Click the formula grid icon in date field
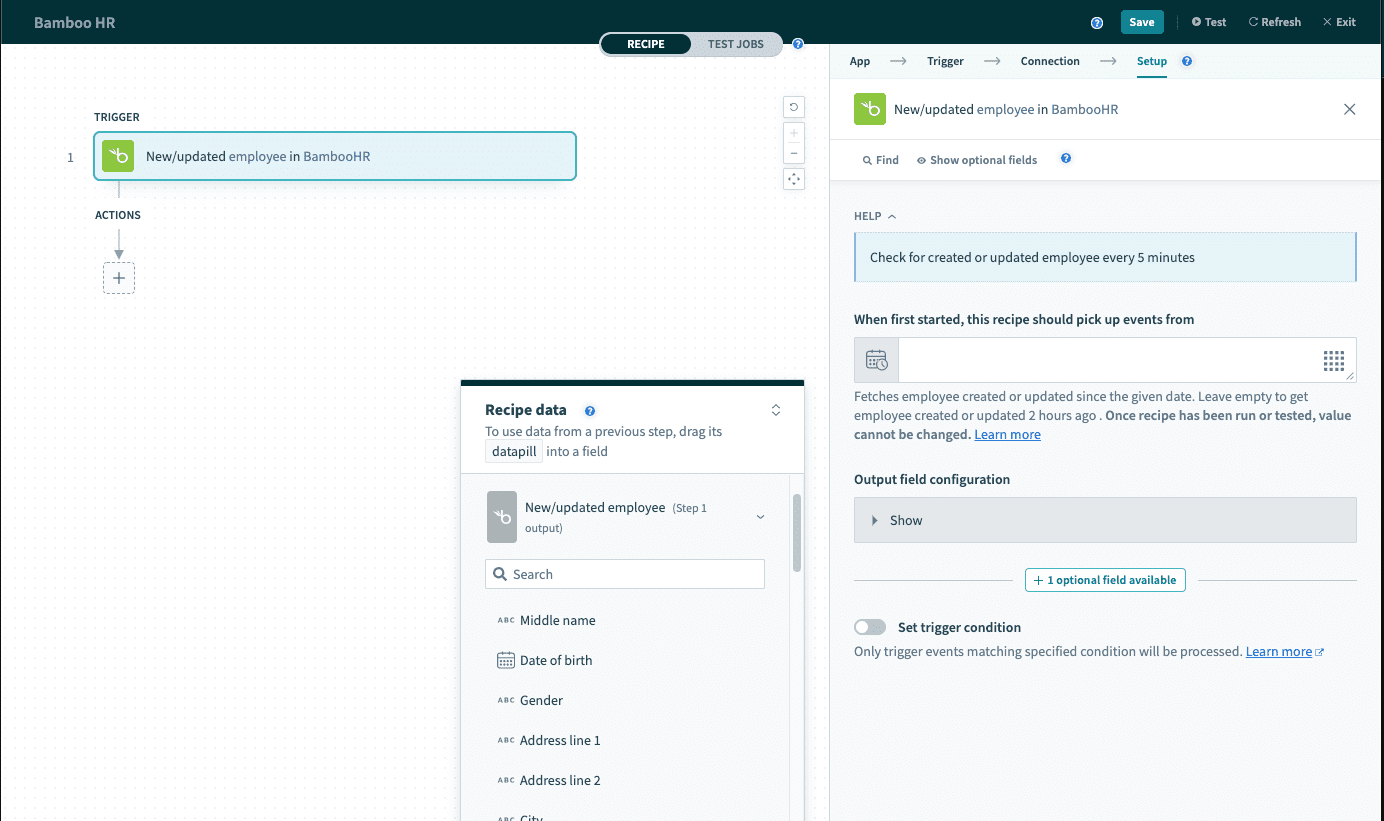1384x821 pixels. [x=1333, y=360]
